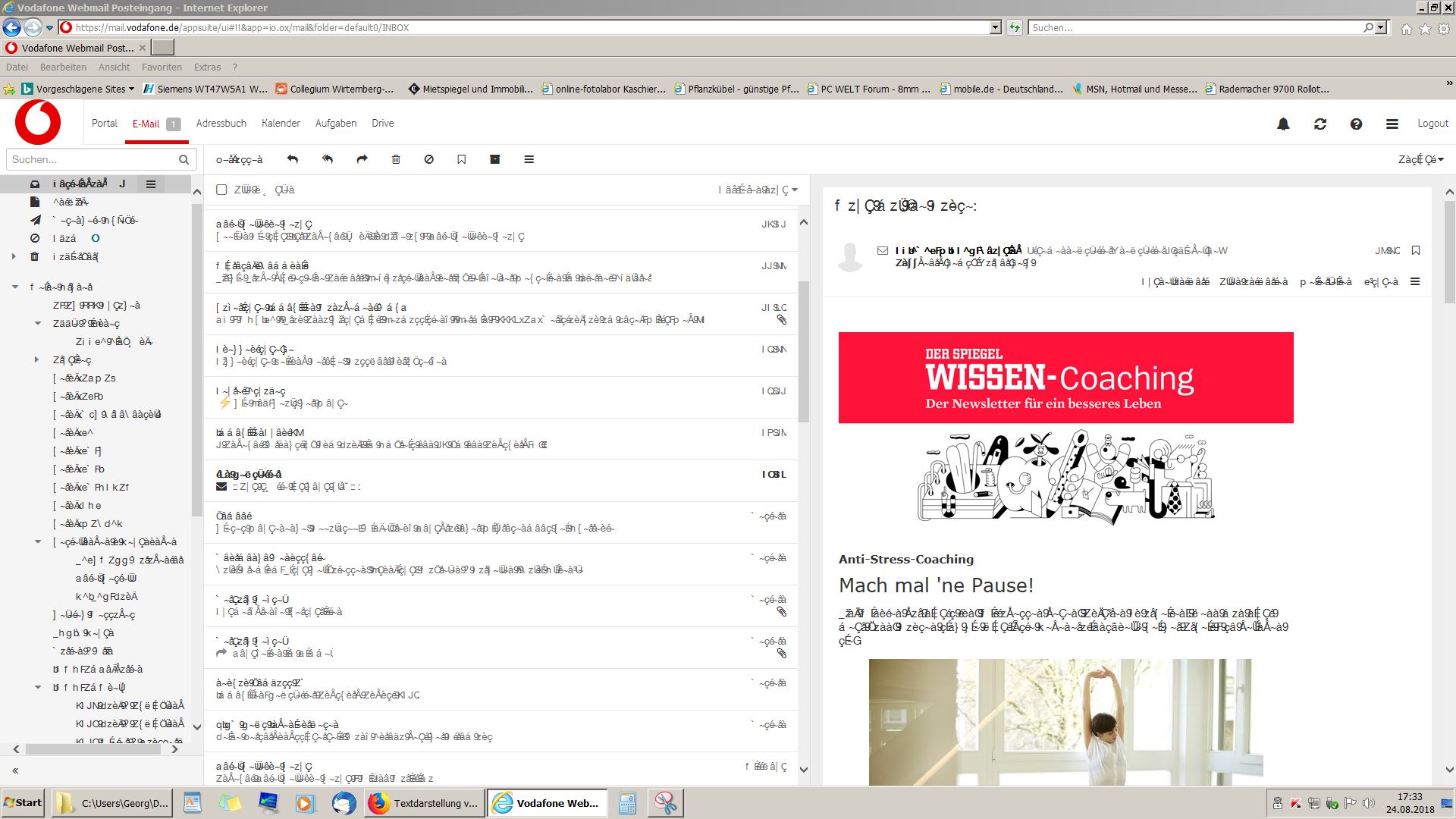Open Siemens WT47W5A1 favorite link
This screenshot has height=819, width=1456.
[x=206, y=89]
